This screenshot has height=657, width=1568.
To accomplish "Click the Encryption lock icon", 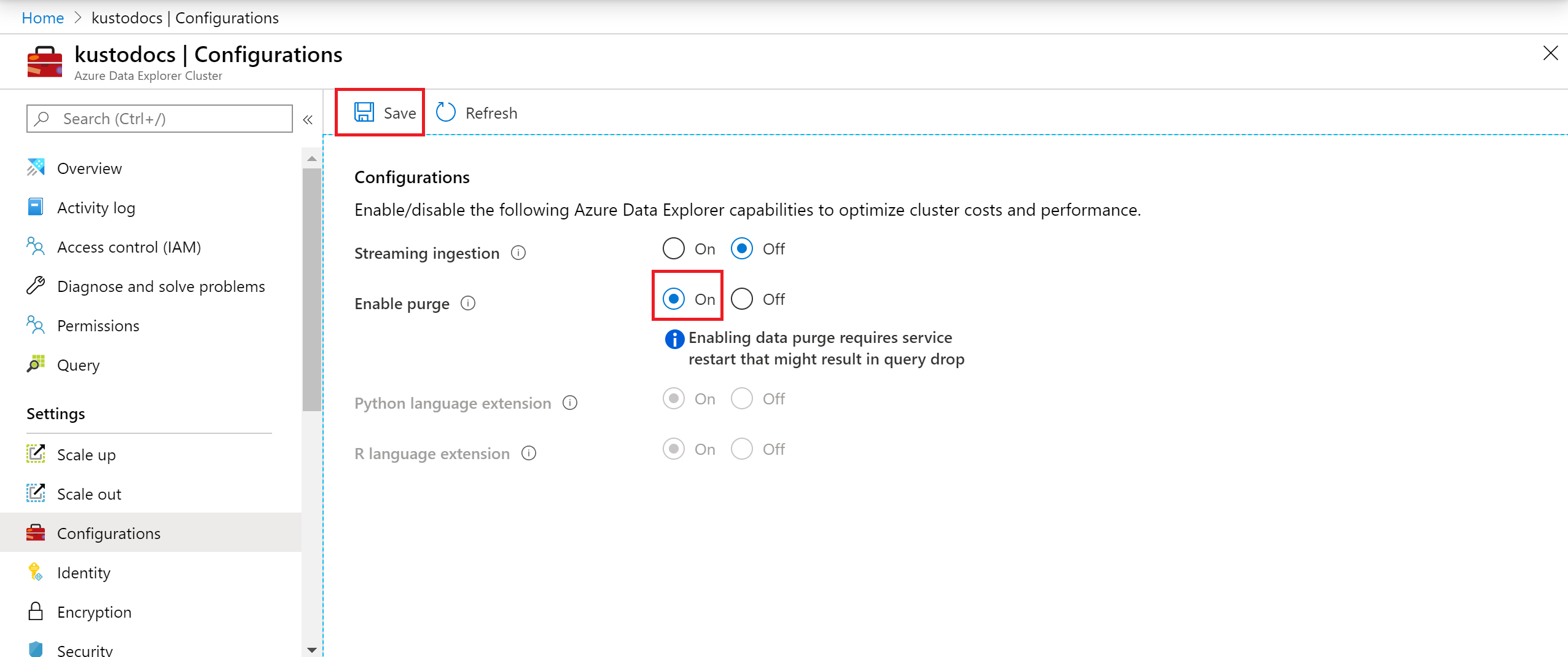I will (36, 612).
